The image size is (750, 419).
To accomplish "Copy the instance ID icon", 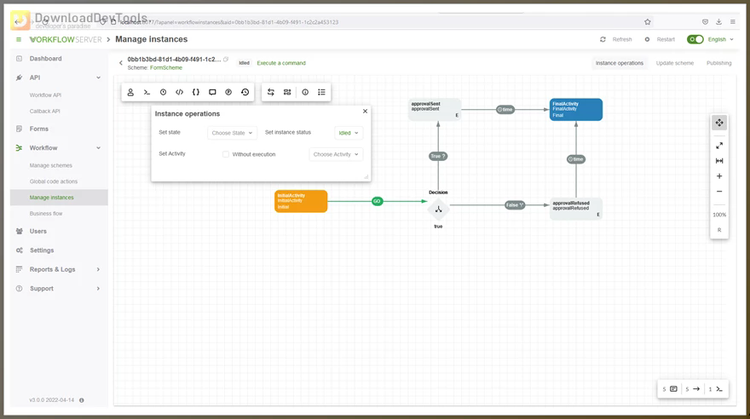I will (226, 59).
